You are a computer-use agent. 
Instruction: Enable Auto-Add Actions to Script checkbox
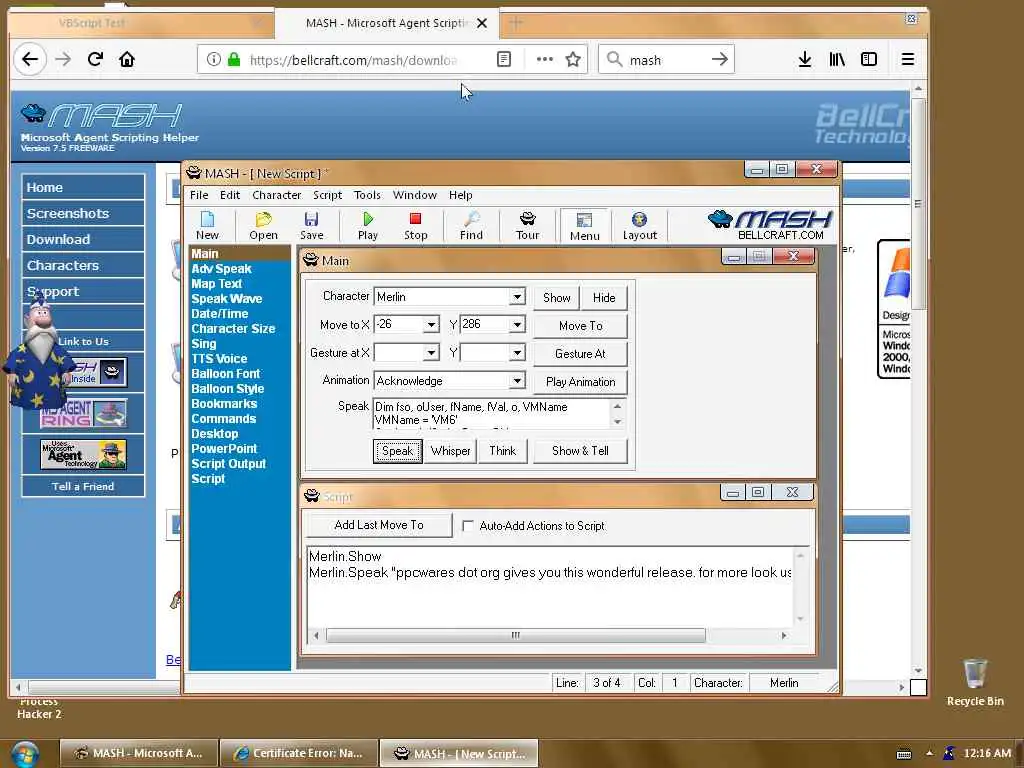(x=468, y=526)
